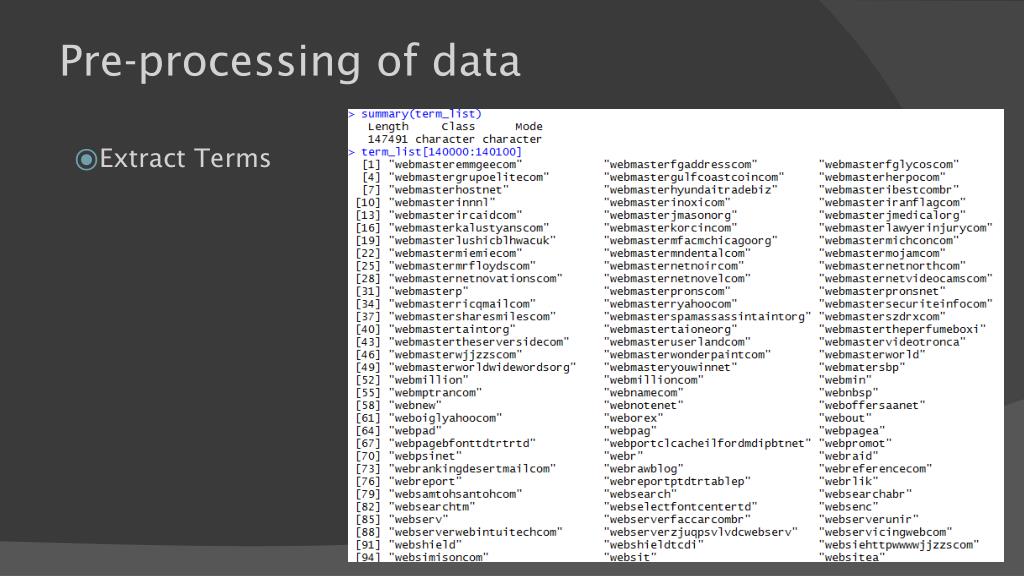The width and height of the screenshot is (1024, 576).
Task: Click the 'webmasterfglycoscom' entry
Action: 889,165
